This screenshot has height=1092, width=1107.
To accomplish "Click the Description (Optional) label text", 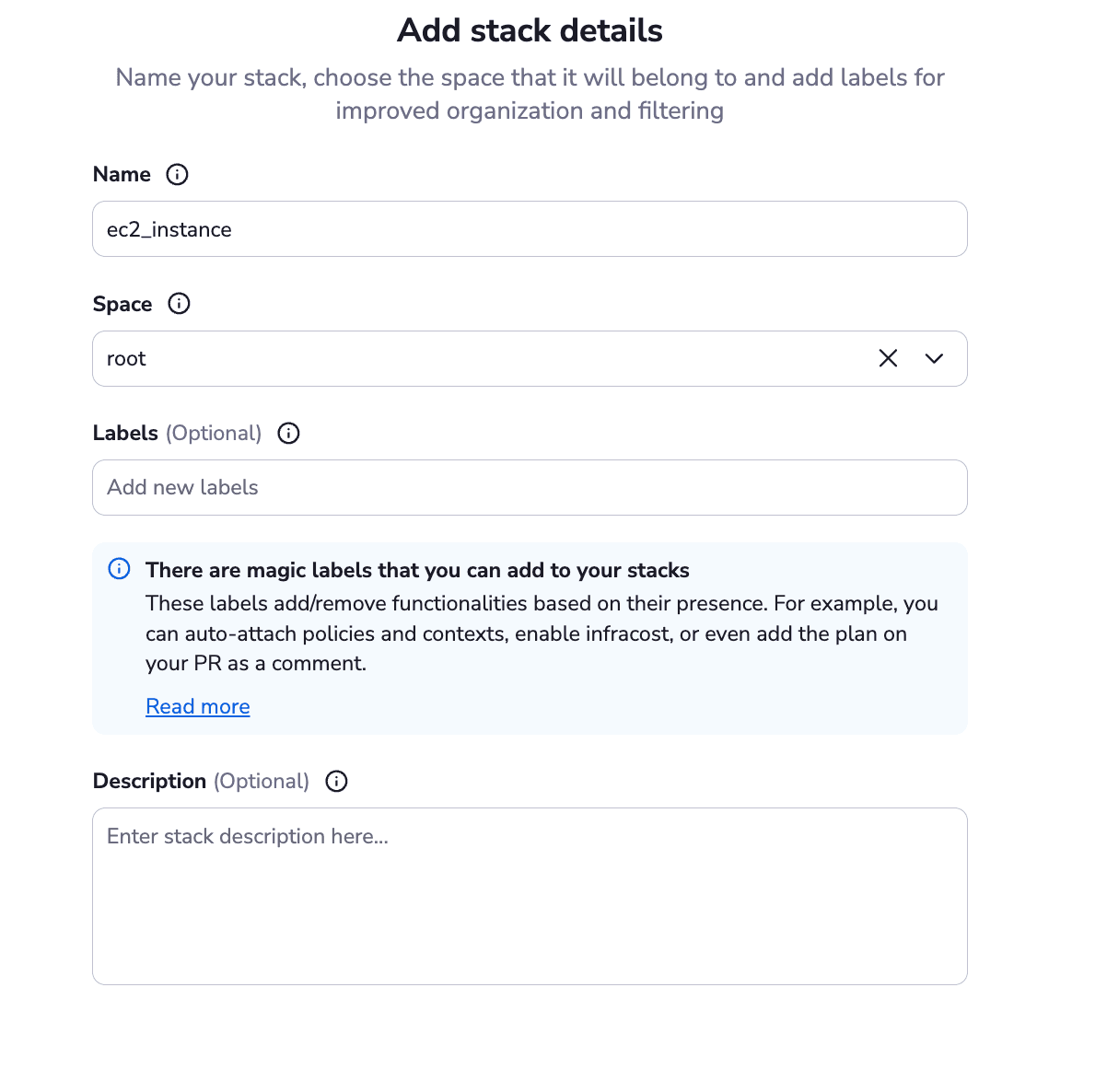I will 201,781.
